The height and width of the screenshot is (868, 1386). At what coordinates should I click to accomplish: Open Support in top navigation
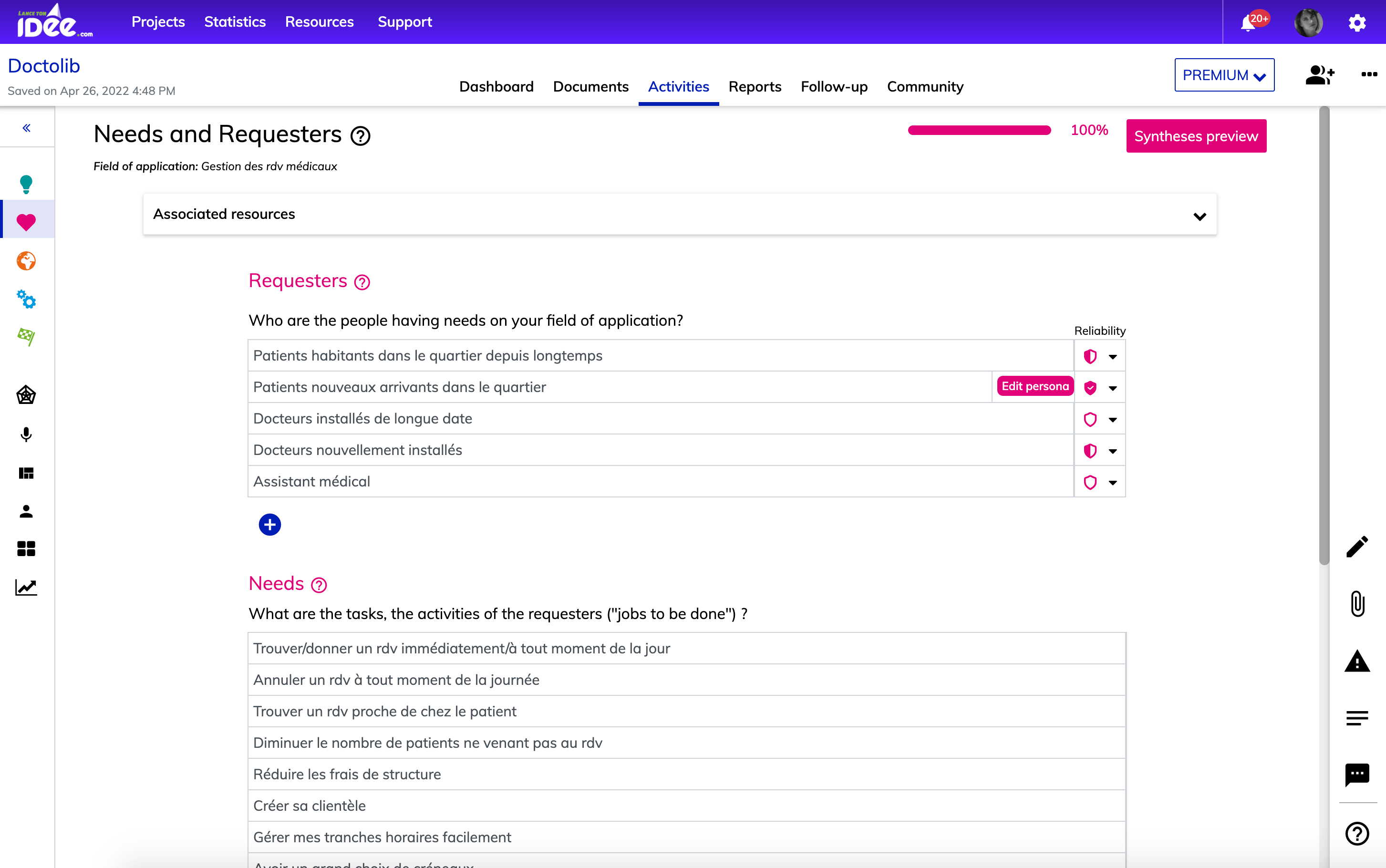pyautogui.click(x=404, y=22)
